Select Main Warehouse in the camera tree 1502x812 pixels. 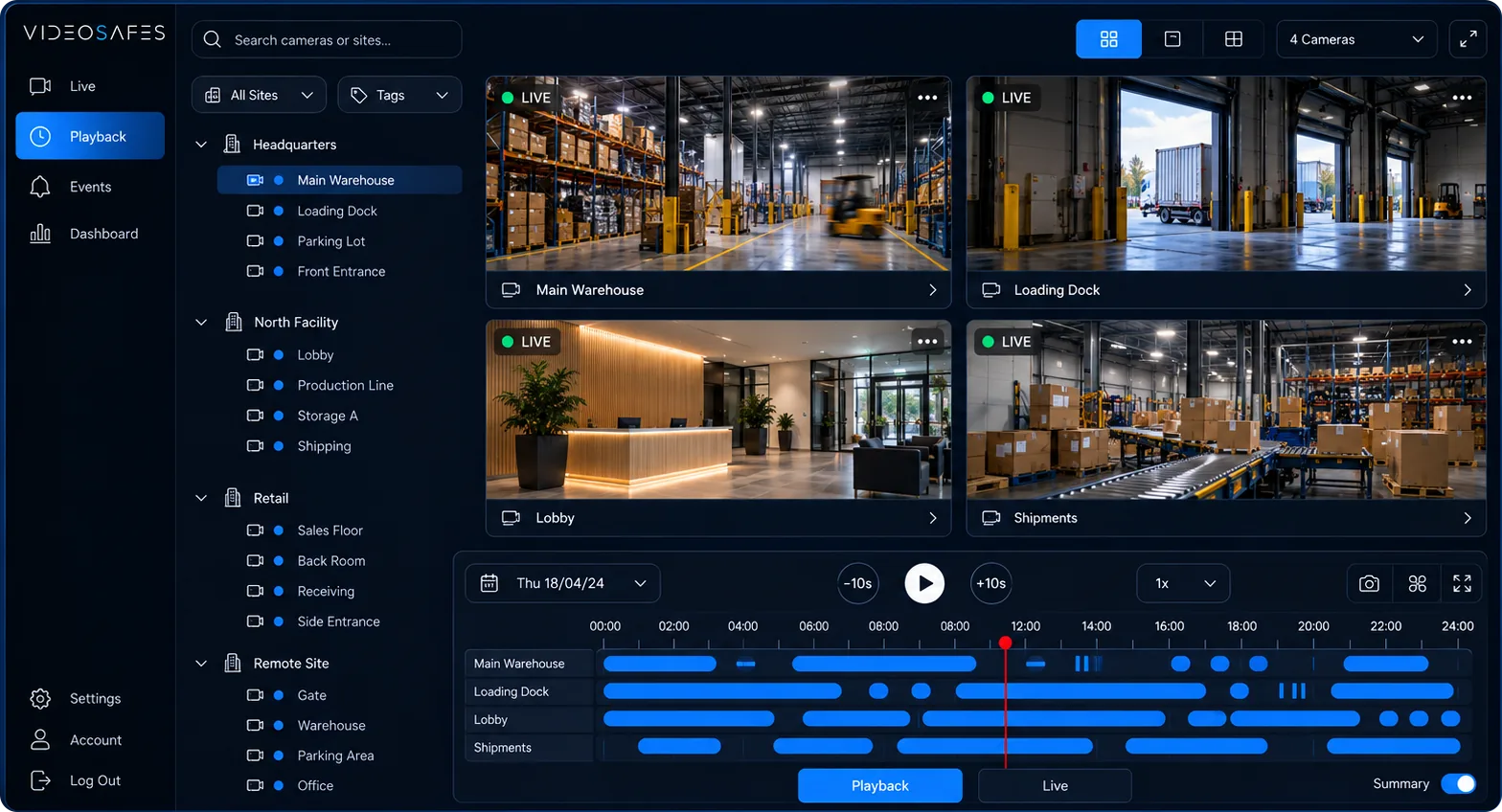(x=340, y=180)
